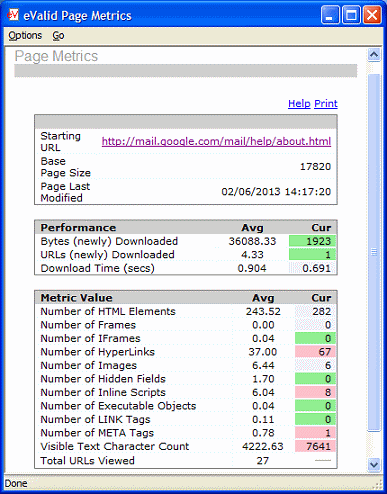Click the Number of Frames label

[88, 325]
